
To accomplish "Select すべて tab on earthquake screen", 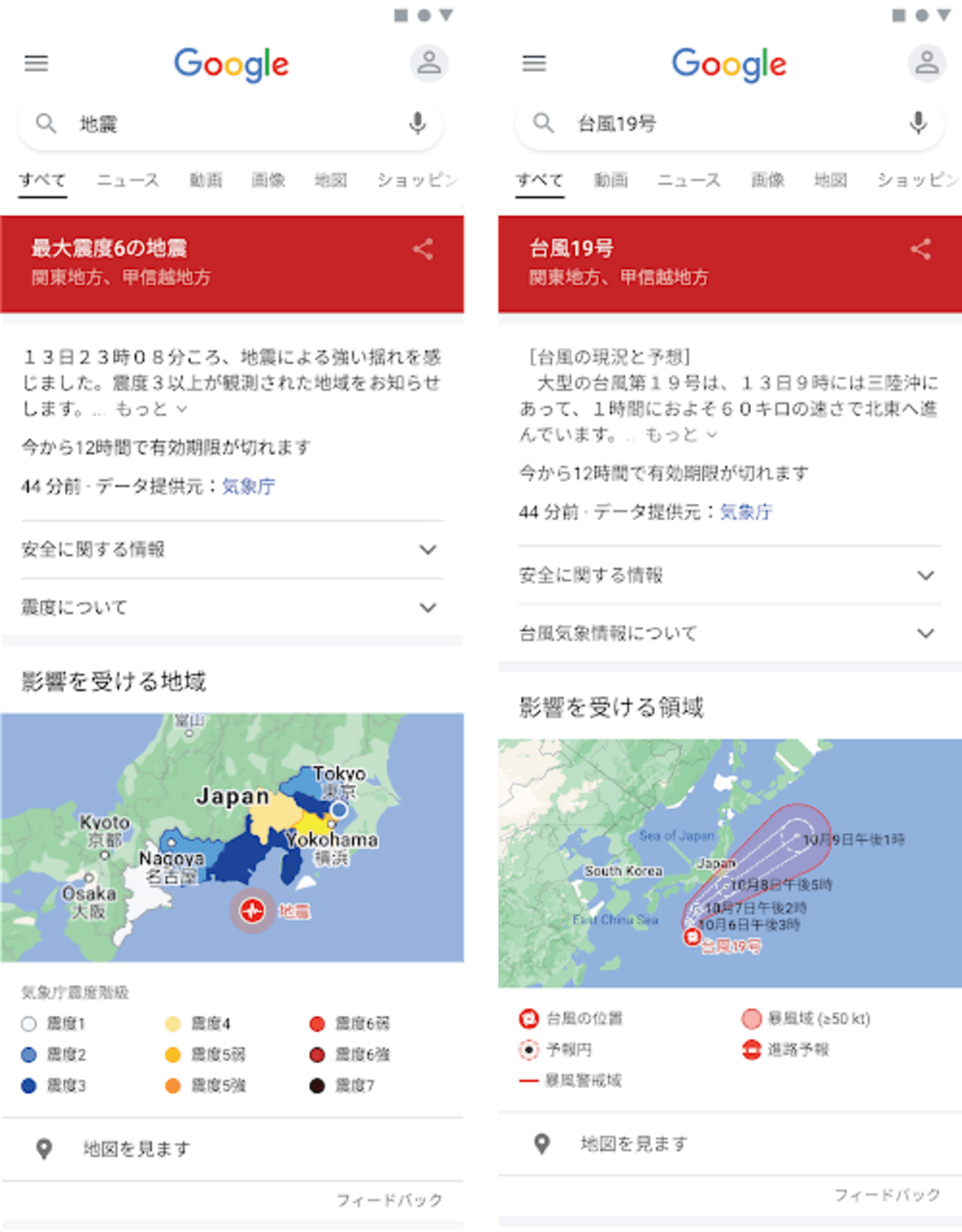I will pyautogui.click(x=42, y=180).
